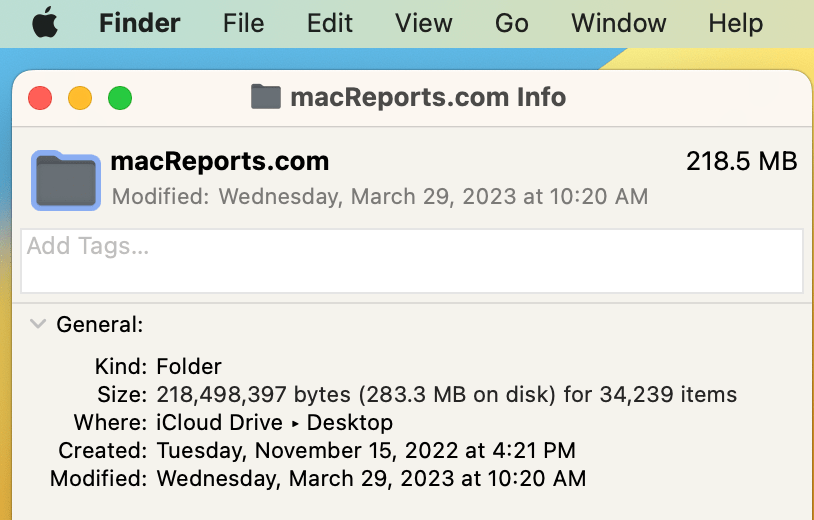Zoom the Info window with green button
The width and height of the screenshot is (814, 520).
click(120, 98)
